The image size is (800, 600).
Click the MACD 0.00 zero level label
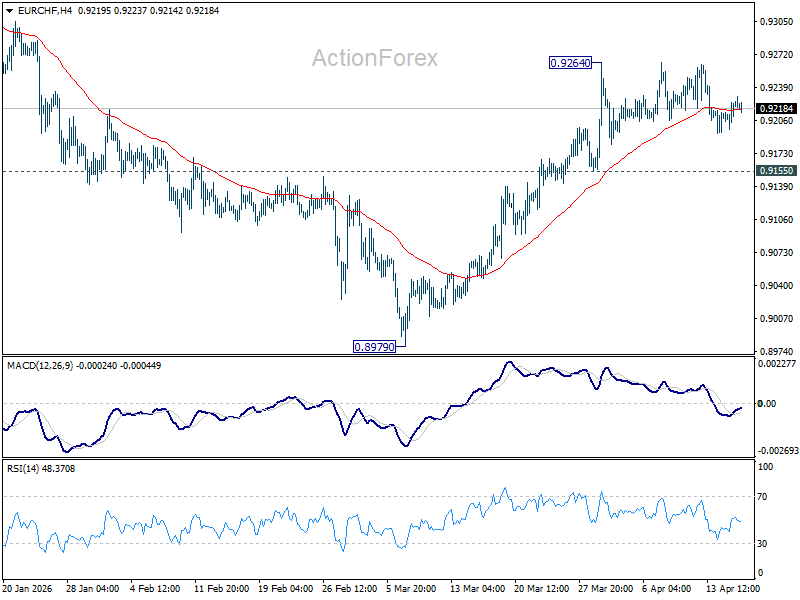coord(767,404)
